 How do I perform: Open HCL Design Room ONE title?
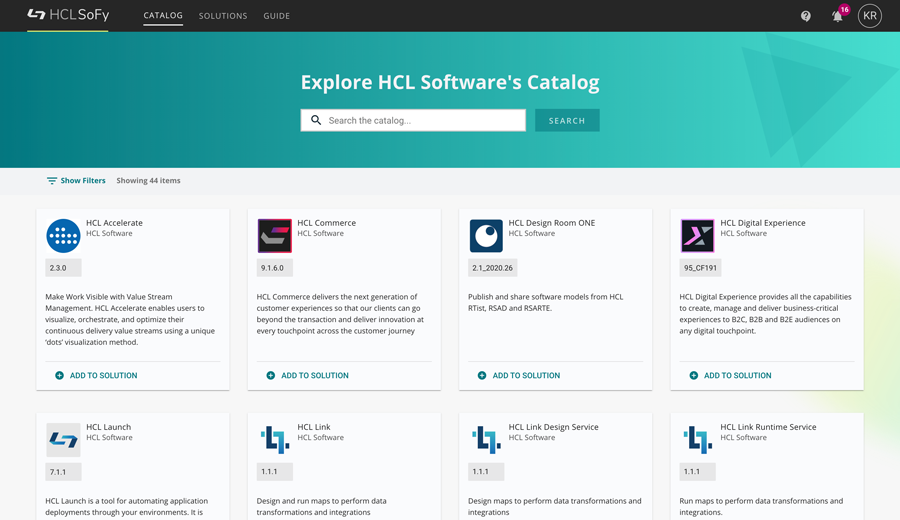pos(552,223)
